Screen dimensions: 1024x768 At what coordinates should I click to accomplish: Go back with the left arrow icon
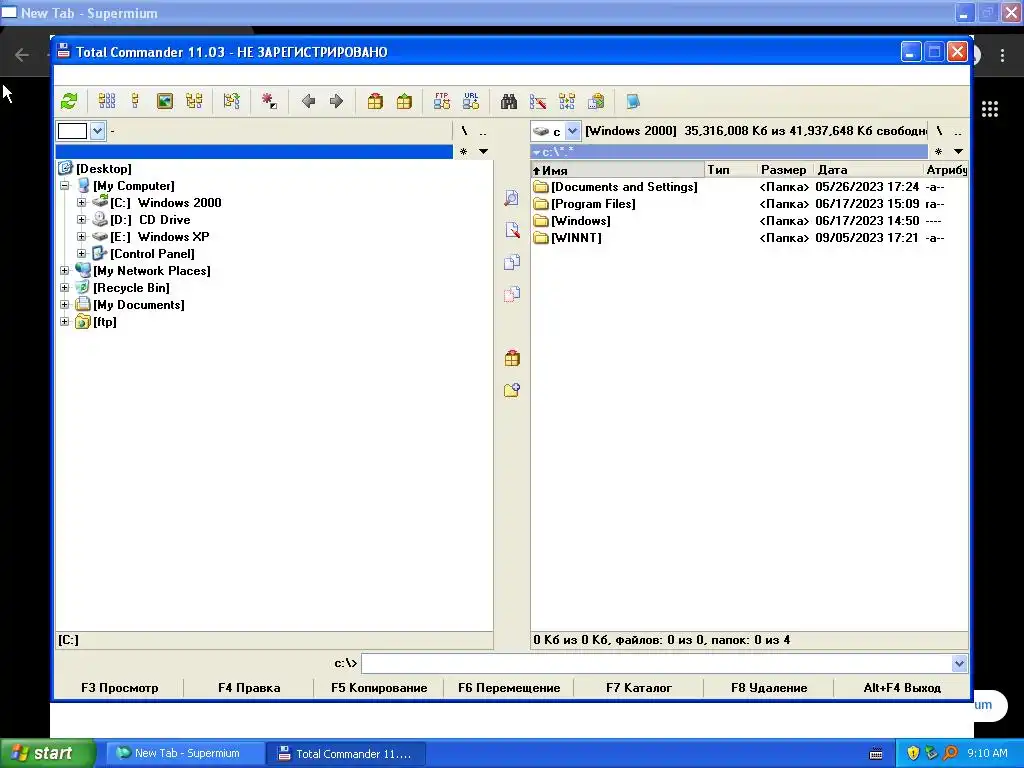[x=308, y=101]
